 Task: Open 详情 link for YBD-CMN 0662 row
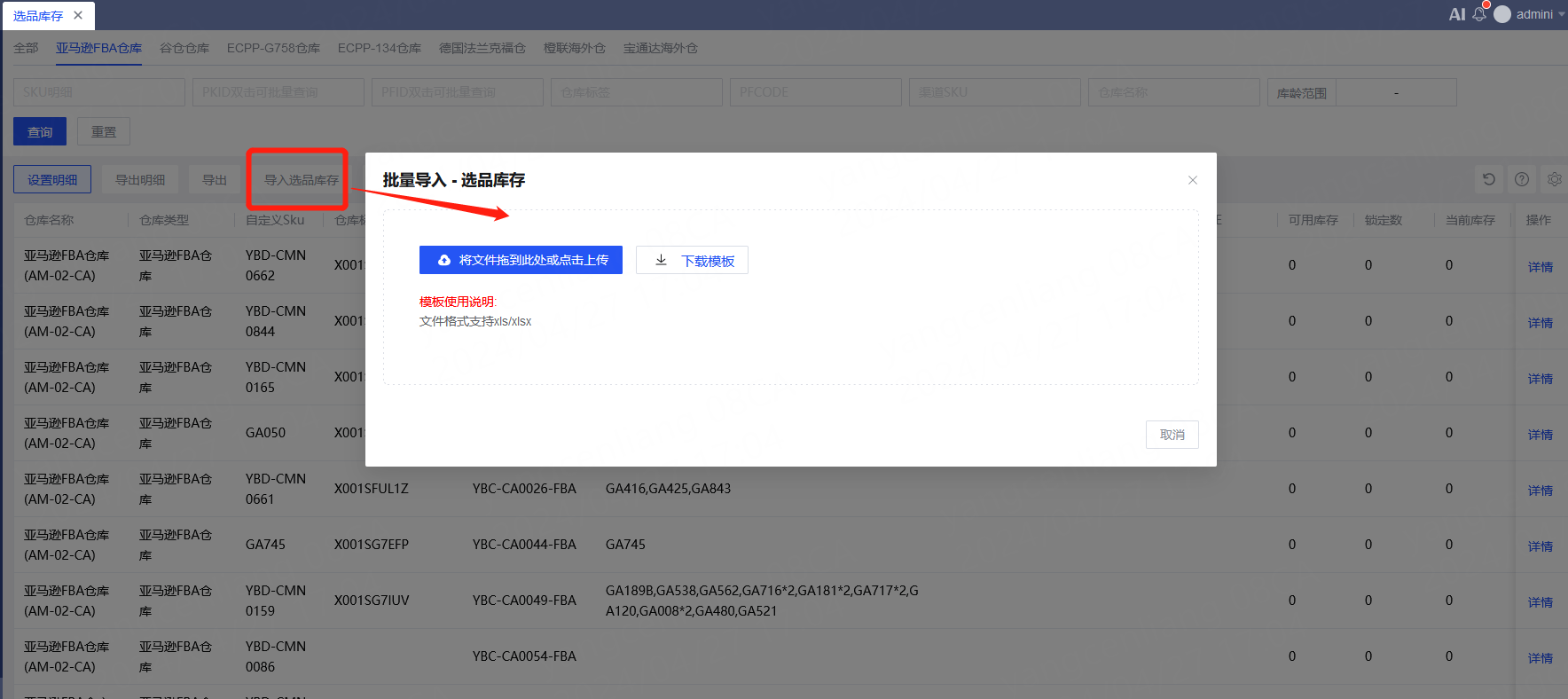pyautogui.click(x=1540, y=266)
